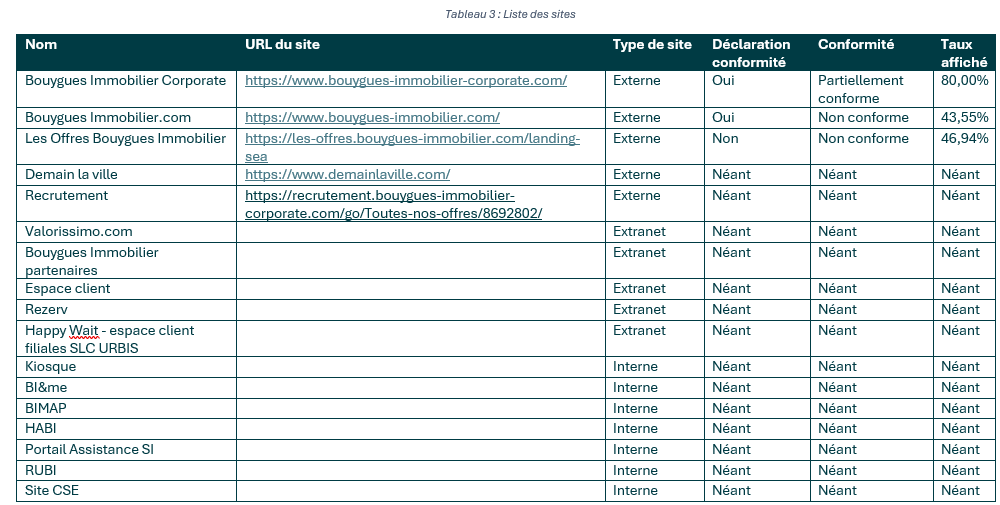The height and width of the screenshot is (505, 1000).
Task: Click "Extranet" in the Valorissimo.com row
Action: point(639,231)
